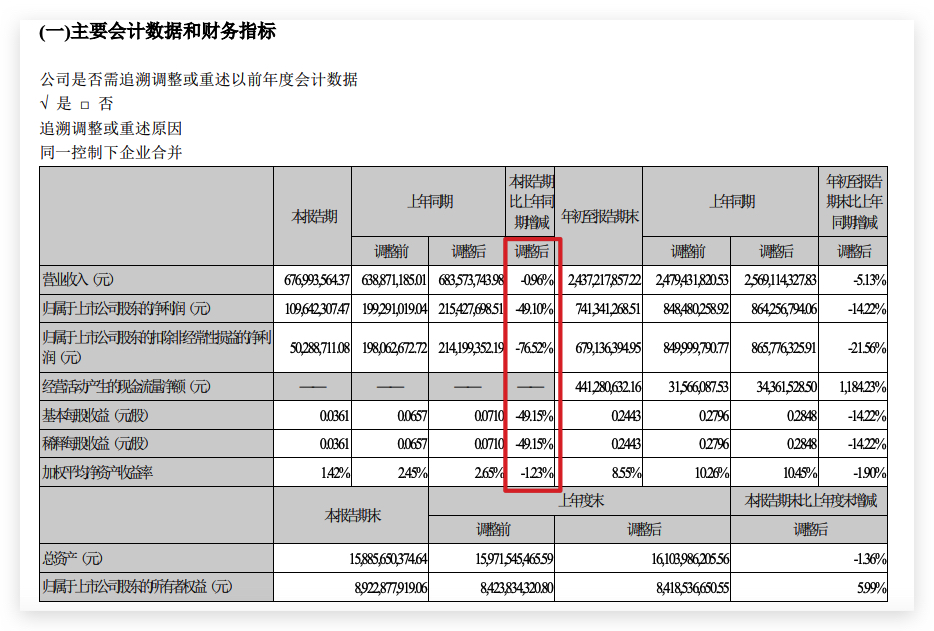Click the value 109,642,307.47
The width and height of the screenshot is (934, 631).
[317, 309]
